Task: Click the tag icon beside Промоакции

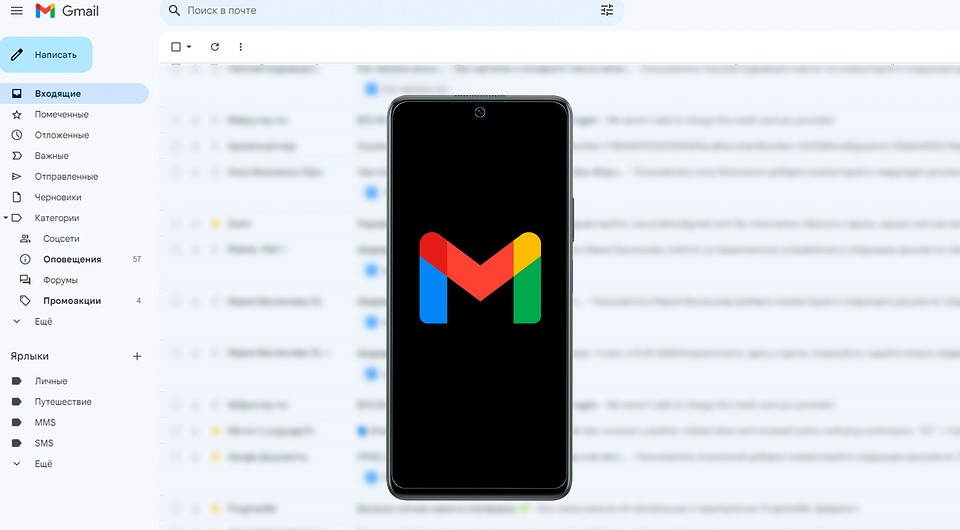Action: tap(25, 301)
